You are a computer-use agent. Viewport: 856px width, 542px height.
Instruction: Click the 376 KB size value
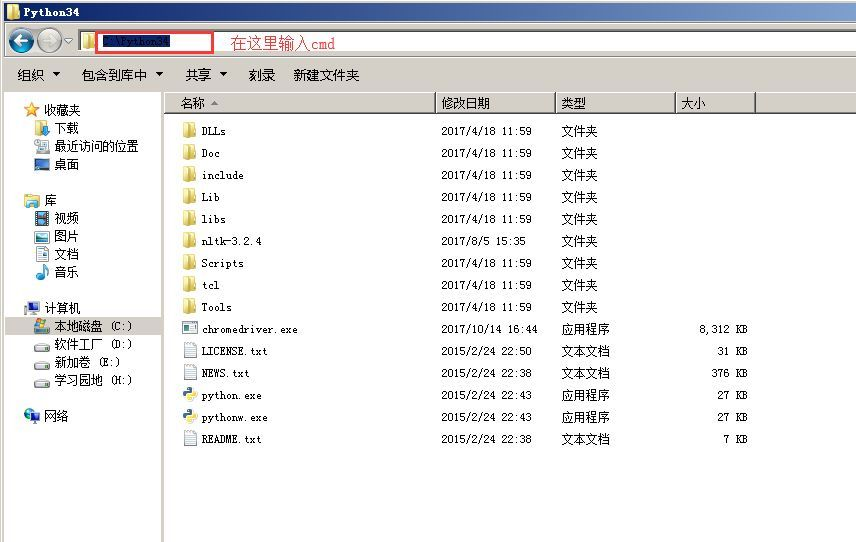(x=729, y=373)
